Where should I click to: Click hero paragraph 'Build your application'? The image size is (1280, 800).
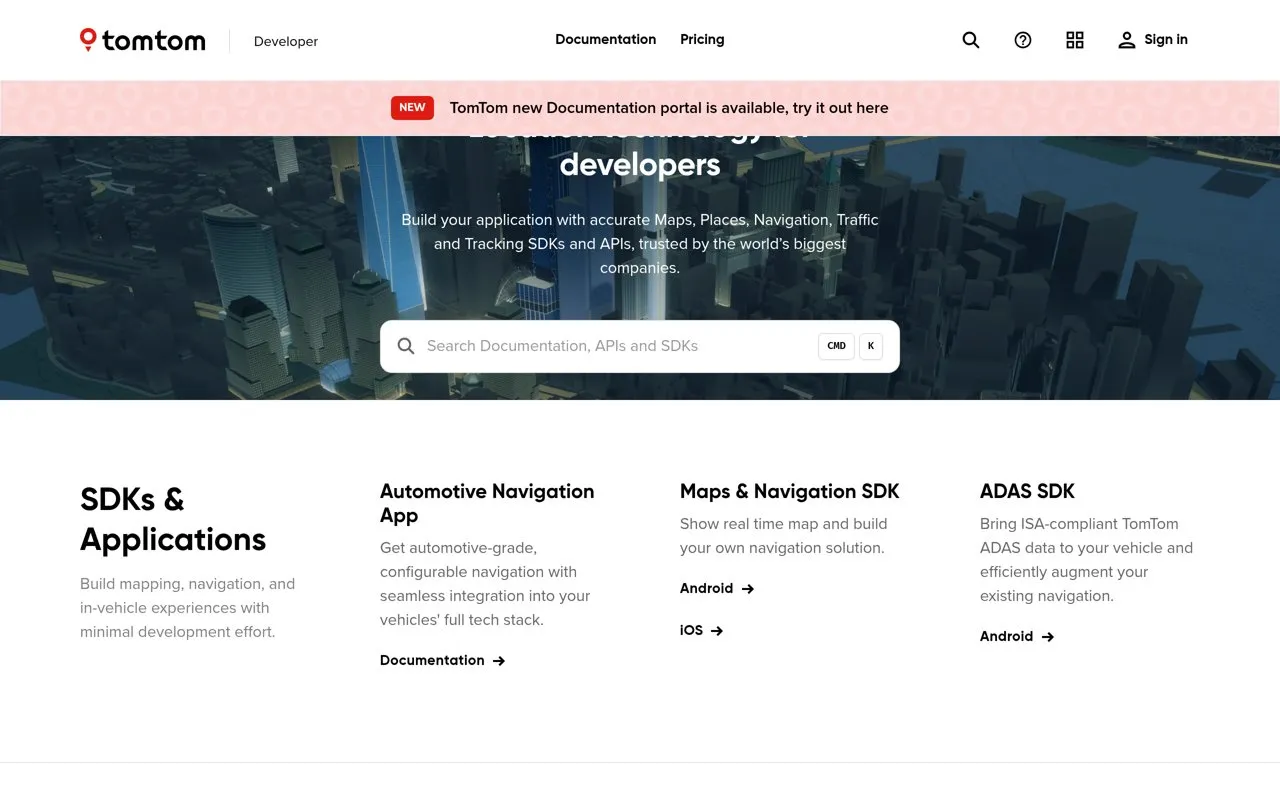640,244
